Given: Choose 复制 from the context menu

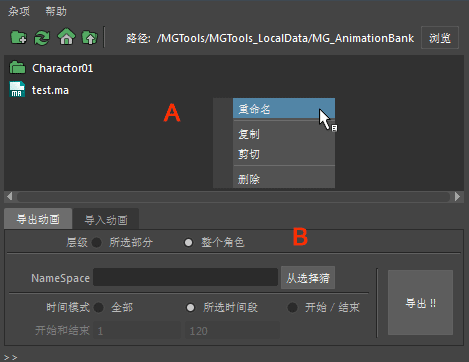Looking at the screenshot, I should click(284, 134).
